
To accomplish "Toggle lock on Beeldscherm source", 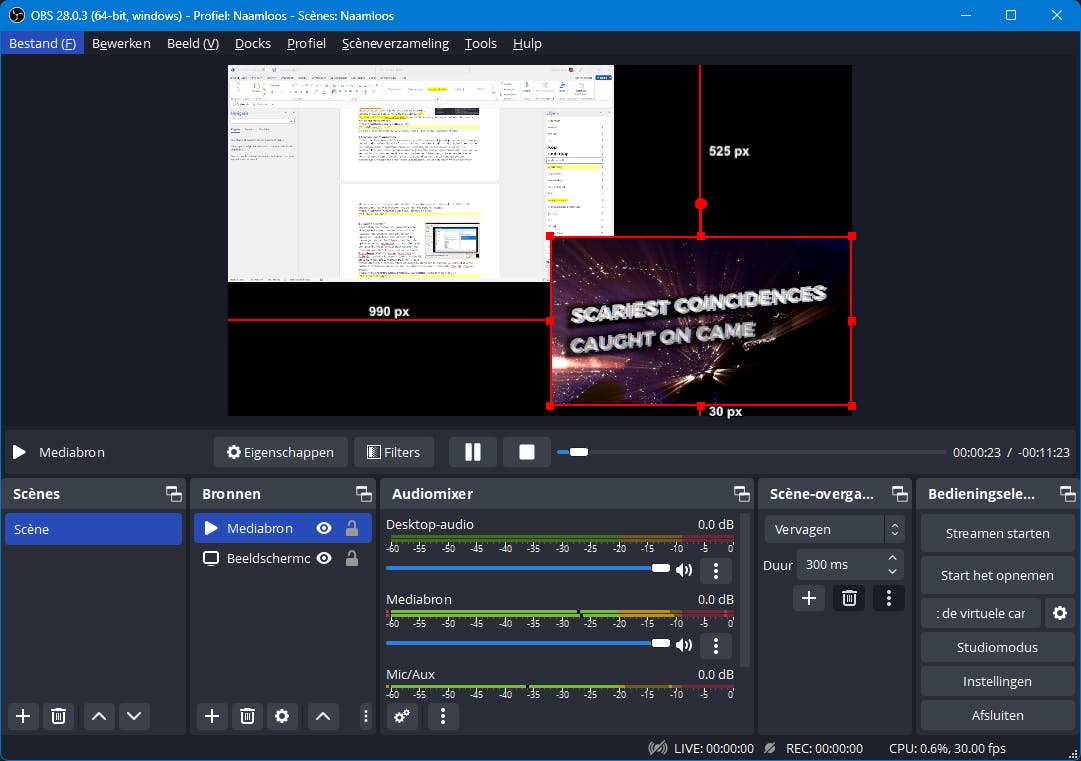I will pos(352,559).
